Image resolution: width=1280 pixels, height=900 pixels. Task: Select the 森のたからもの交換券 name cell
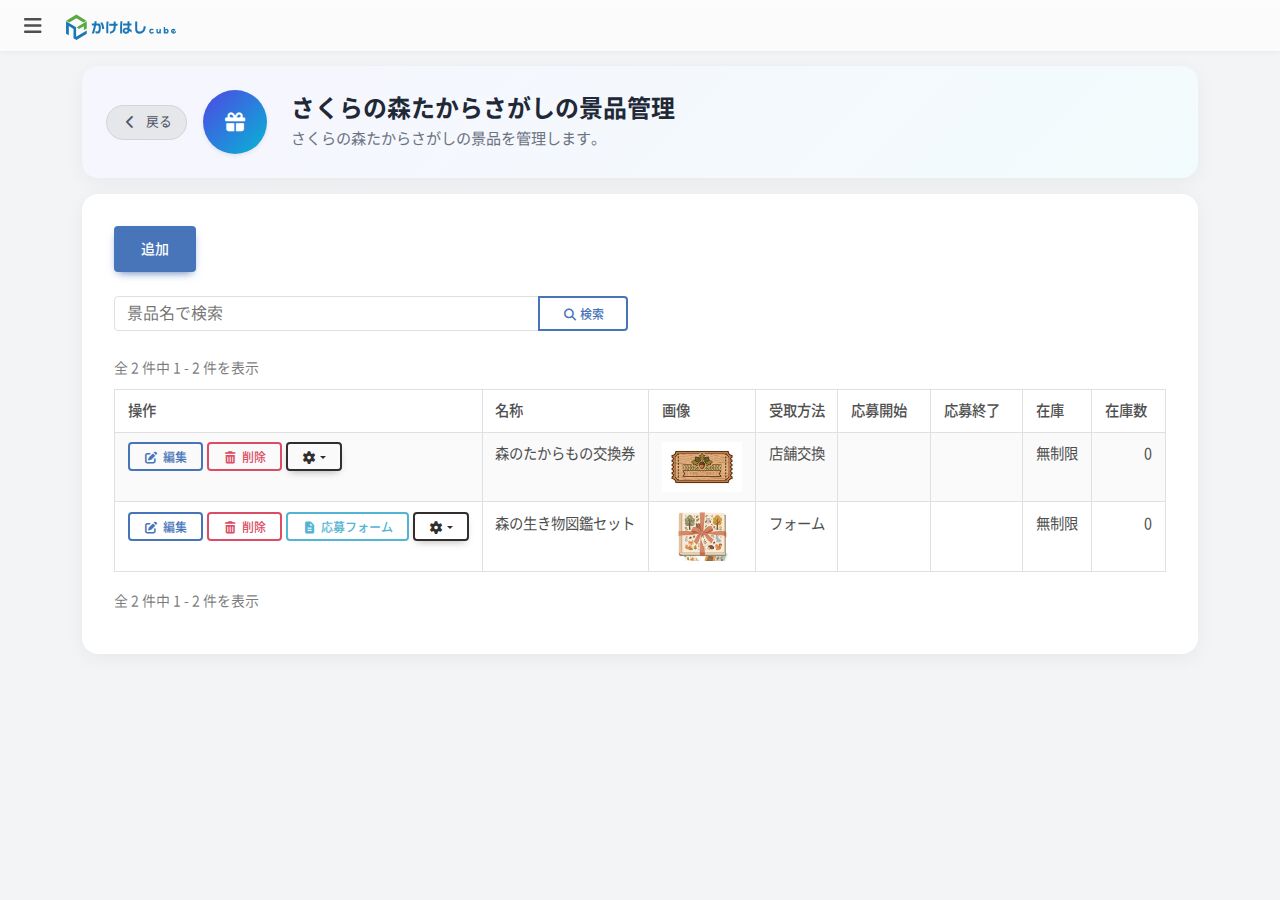click(565, 467)
